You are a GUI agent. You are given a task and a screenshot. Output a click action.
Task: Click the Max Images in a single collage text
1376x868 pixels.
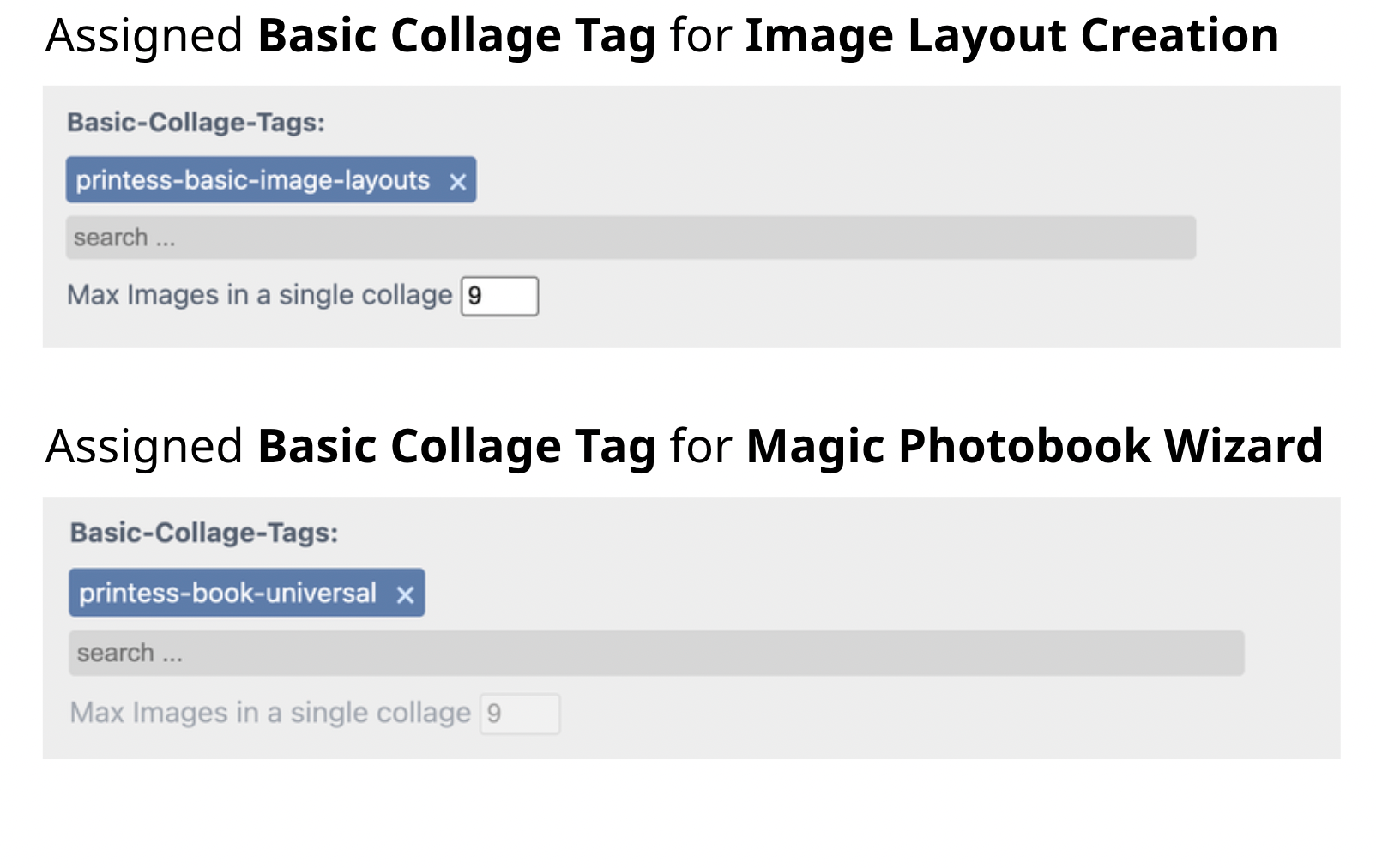click(x=260, y=295)
